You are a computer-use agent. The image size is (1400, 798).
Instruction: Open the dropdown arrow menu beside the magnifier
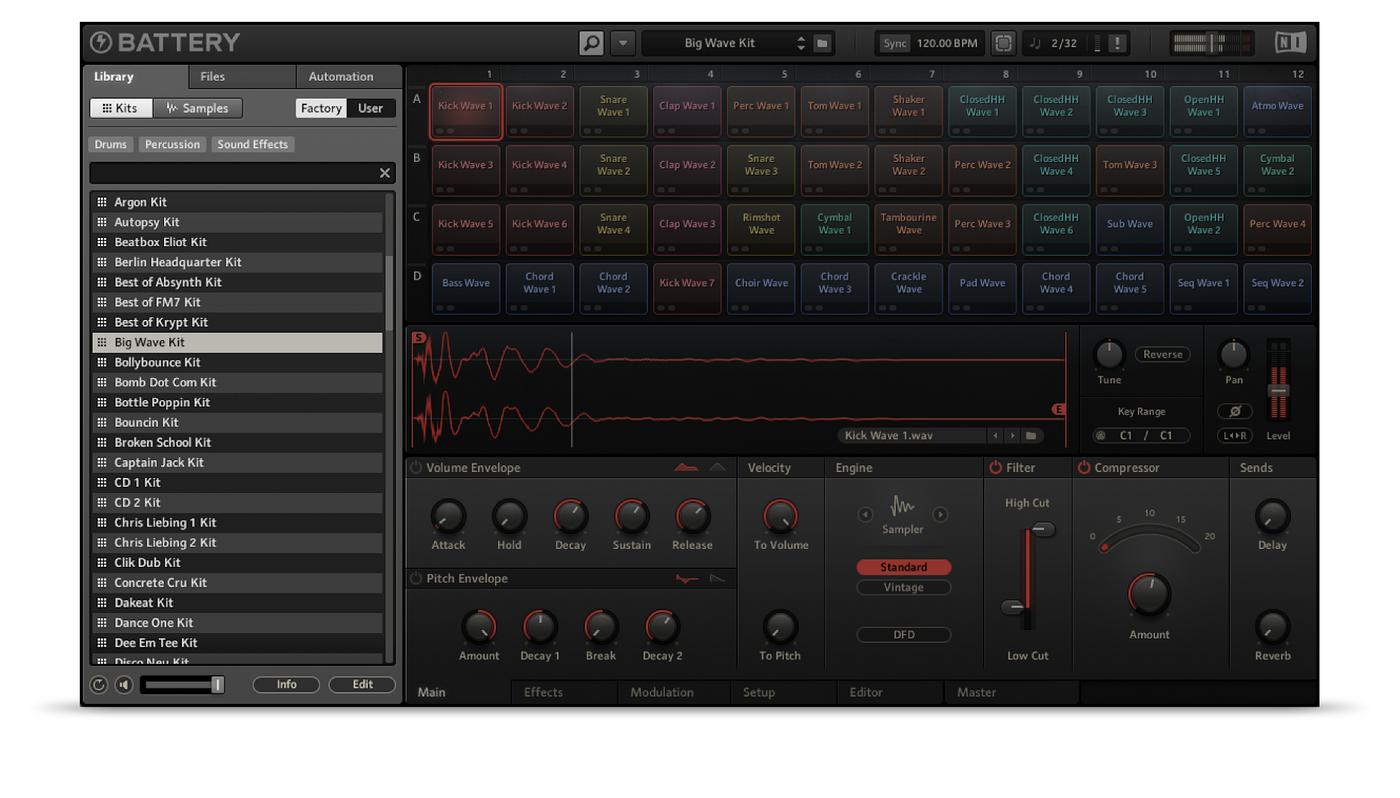[x=623, y=43]
